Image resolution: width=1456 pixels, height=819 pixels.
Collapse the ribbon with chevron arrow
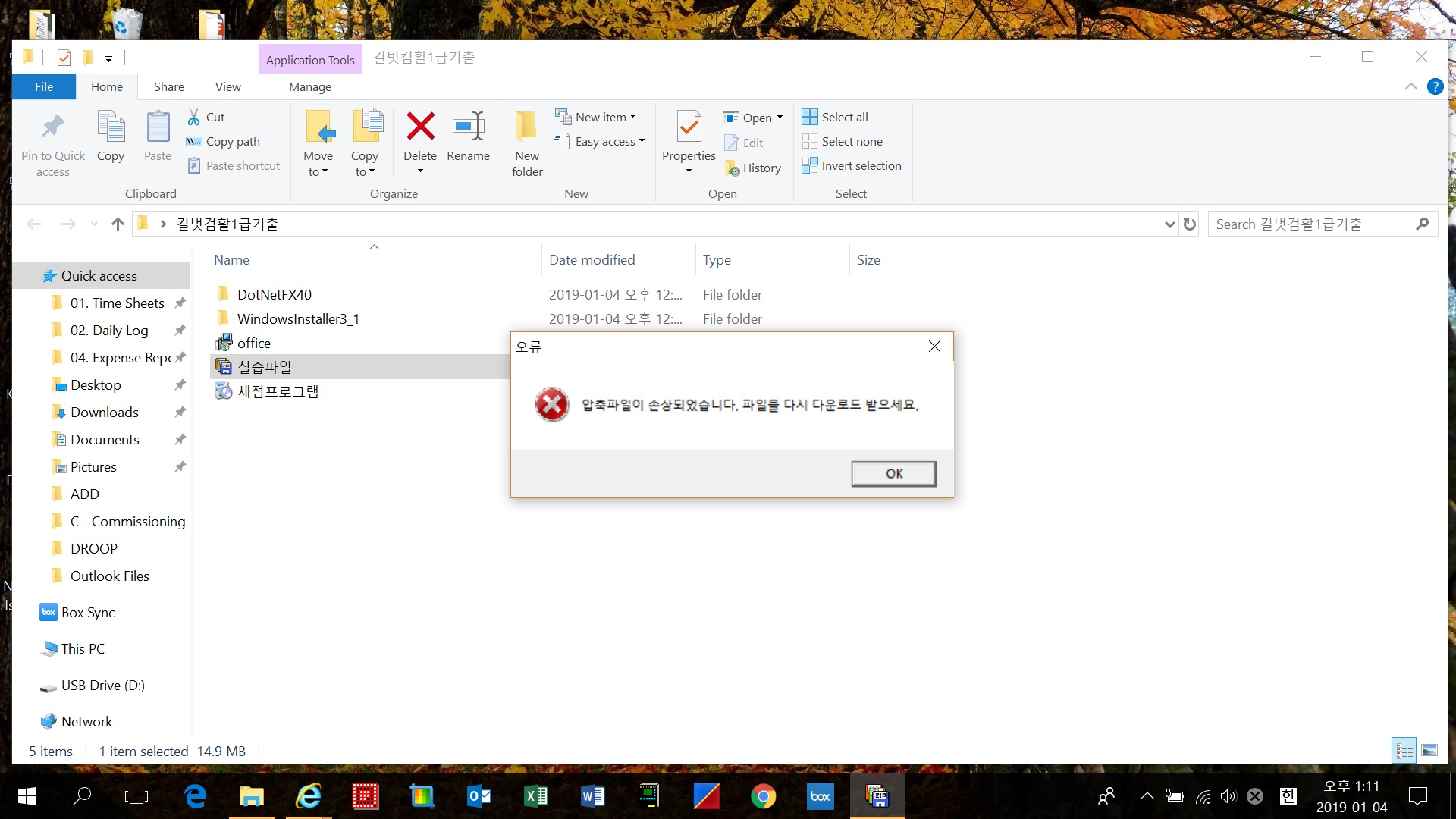(x=1410, y=86)
